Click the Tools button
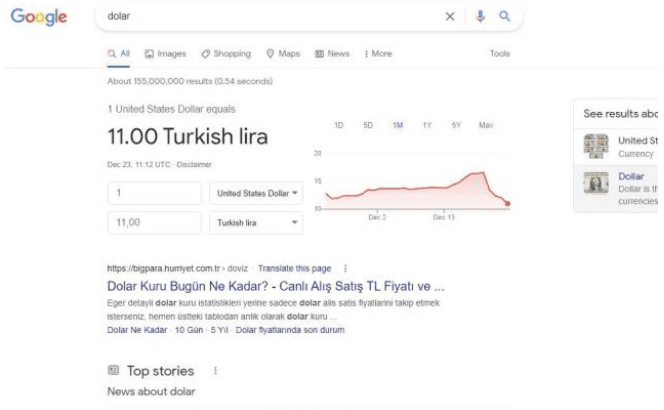664x410 pixels. click(500, 53)
